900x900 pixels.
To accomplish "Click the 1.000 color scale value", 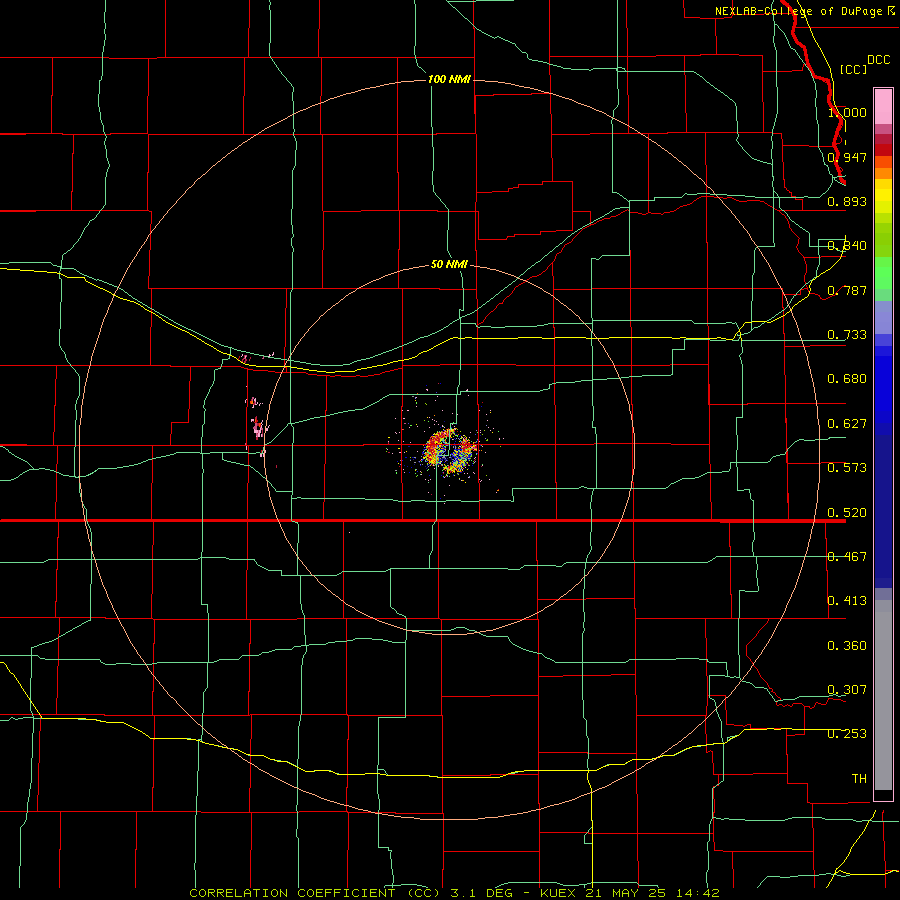I will point(847,112).
